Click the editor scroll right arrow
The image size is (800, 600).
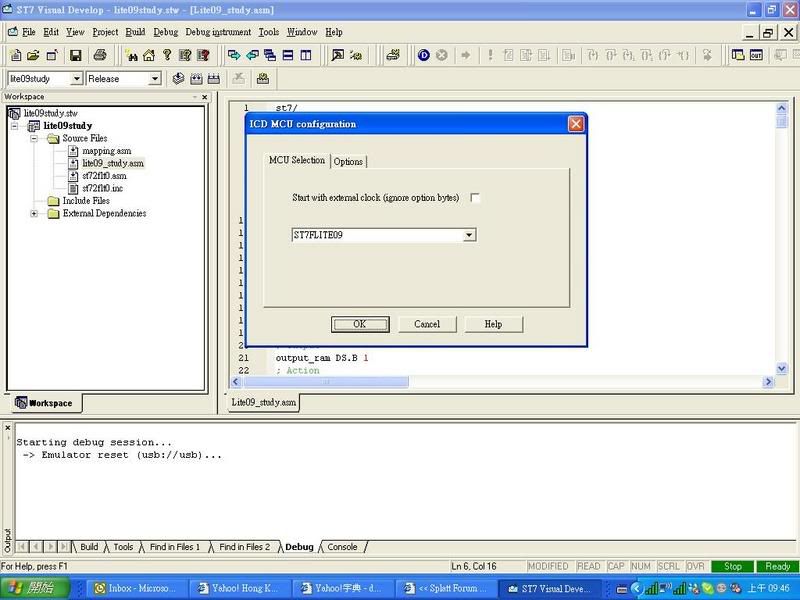click(x=768, y=382)
